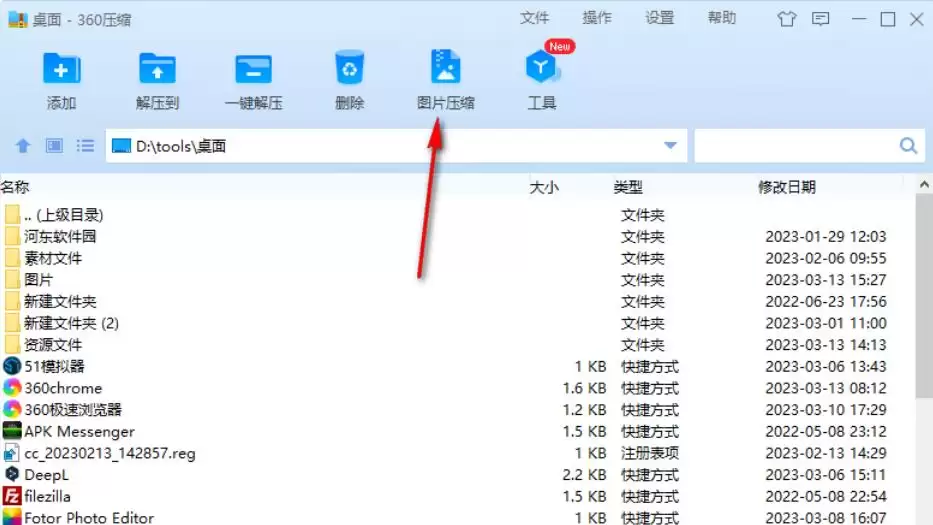Sort by the 大小 column header

(544, 188)
